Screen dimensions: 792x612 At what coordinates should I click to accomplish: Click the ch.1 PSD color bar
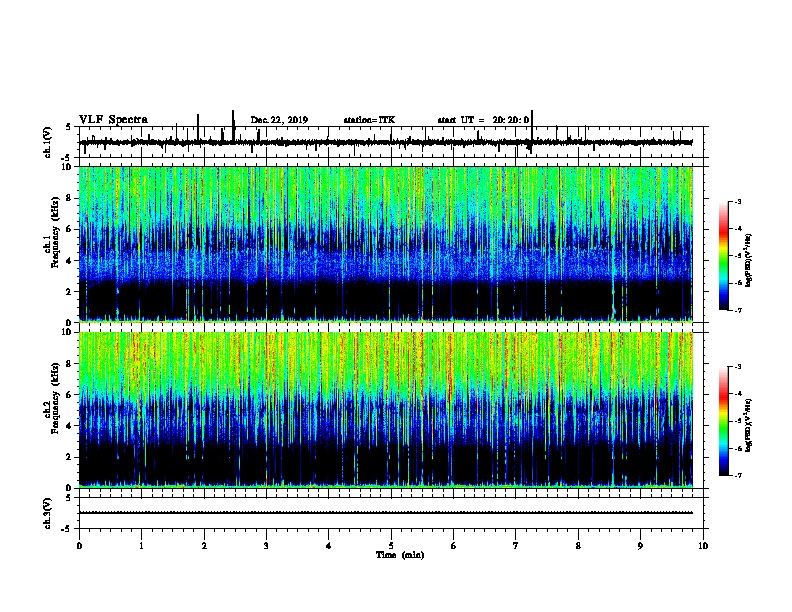pyautogui.click(x=724, y=256)
